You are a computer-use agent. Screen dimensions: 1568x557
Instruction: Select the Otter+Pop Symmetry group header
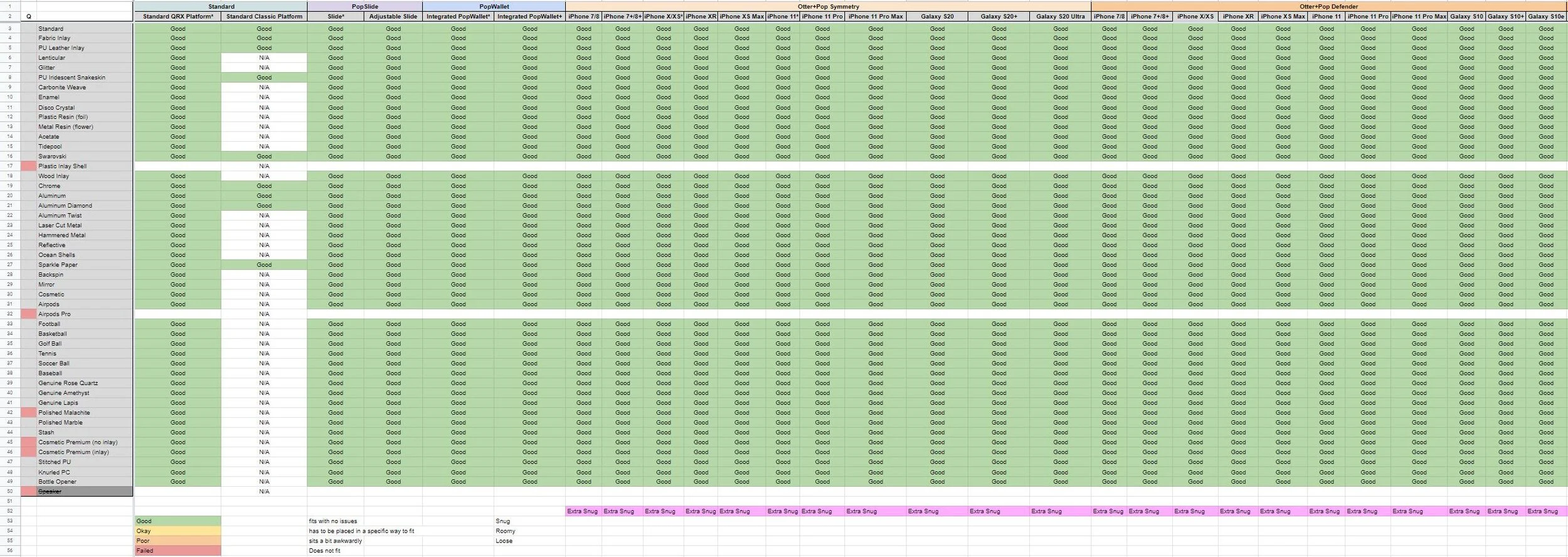829,6
